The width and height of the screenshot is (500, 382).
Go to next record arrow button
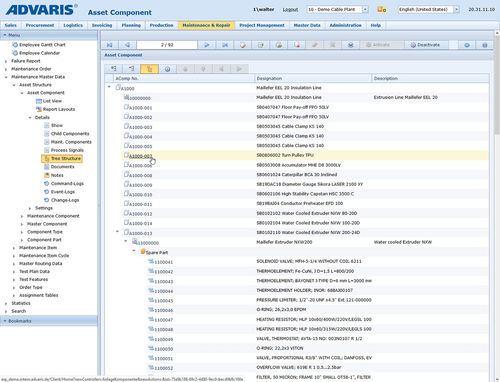(x=207, y=45)
